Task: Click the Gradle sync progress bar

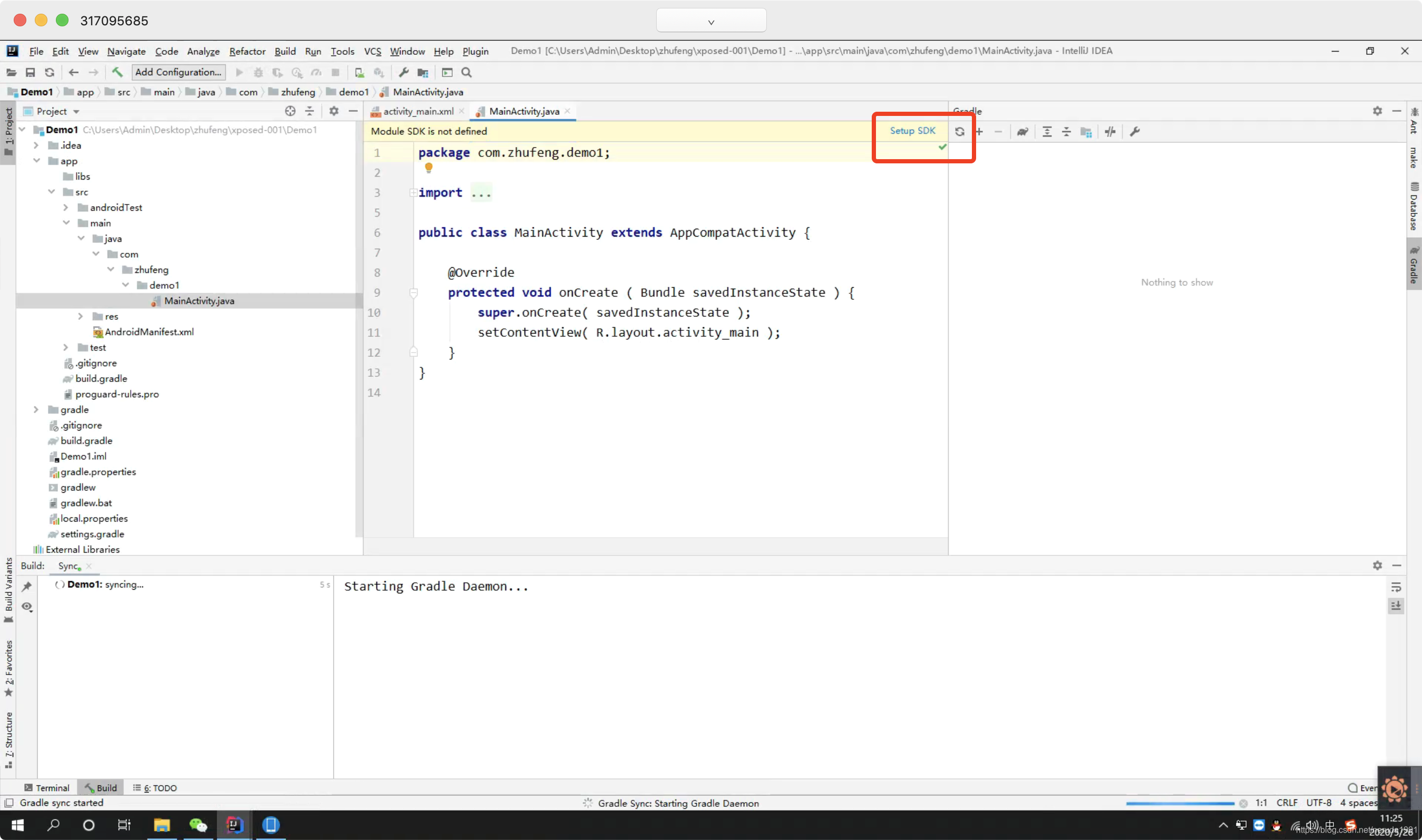Action: click(1180, 804)
